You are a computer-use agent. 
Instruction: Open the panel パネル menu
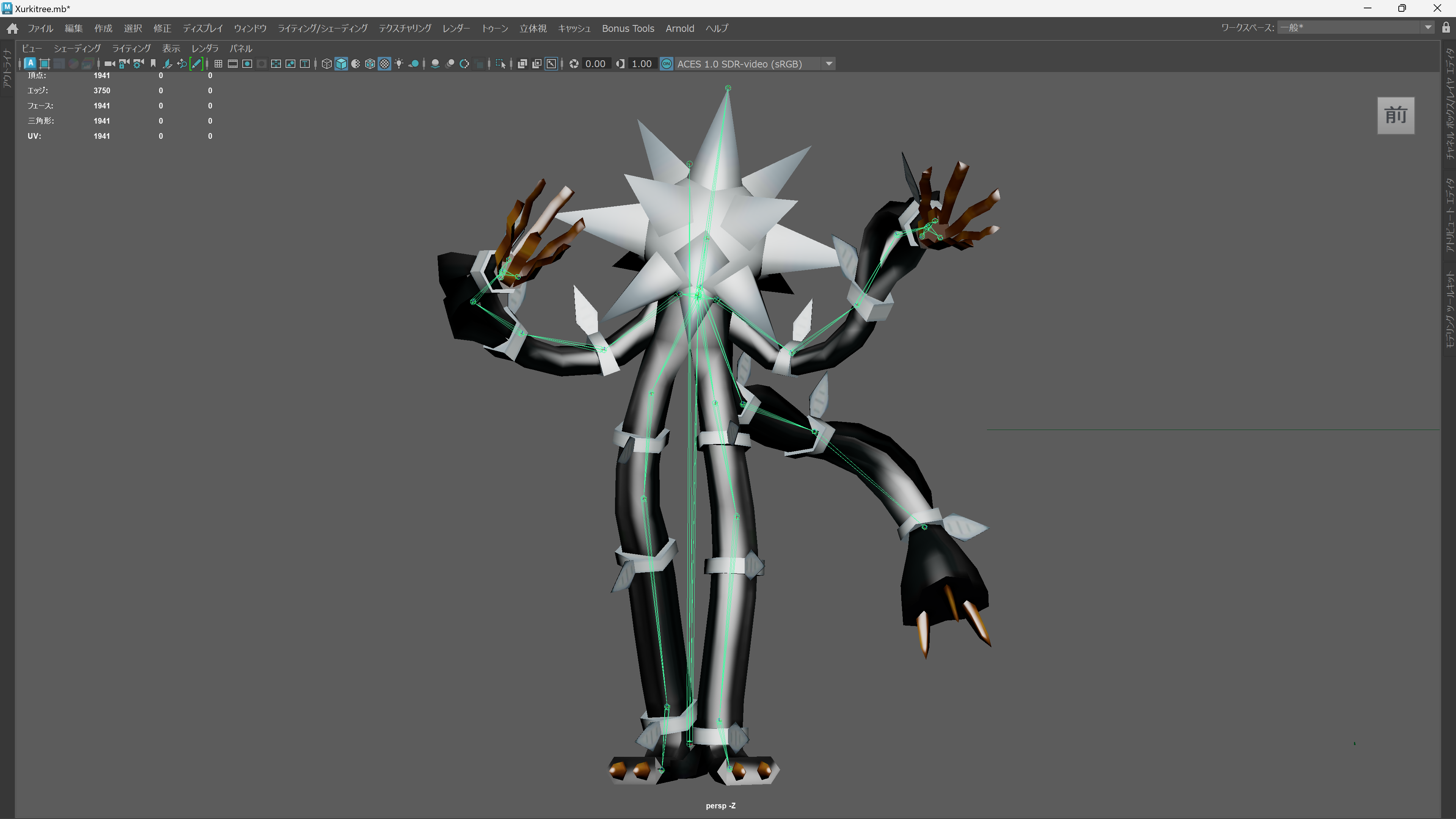(x=241, y=49)
